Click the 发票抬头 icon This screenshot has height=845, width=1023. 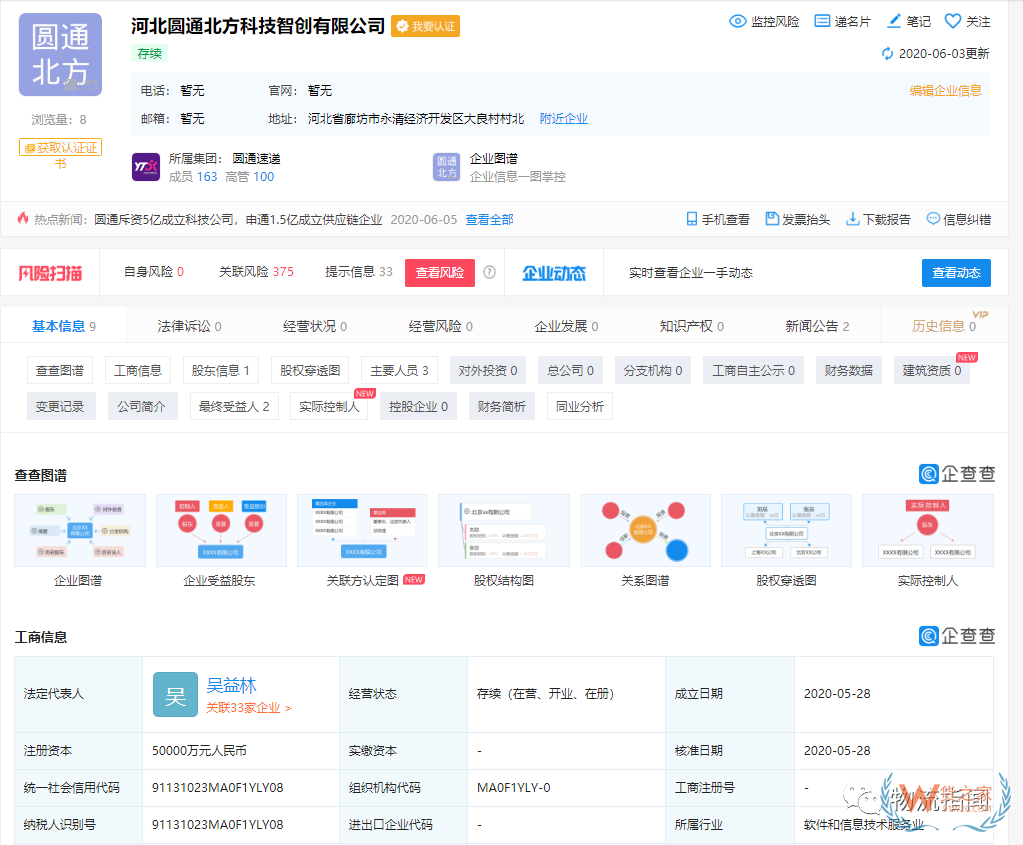click(772, 219)
